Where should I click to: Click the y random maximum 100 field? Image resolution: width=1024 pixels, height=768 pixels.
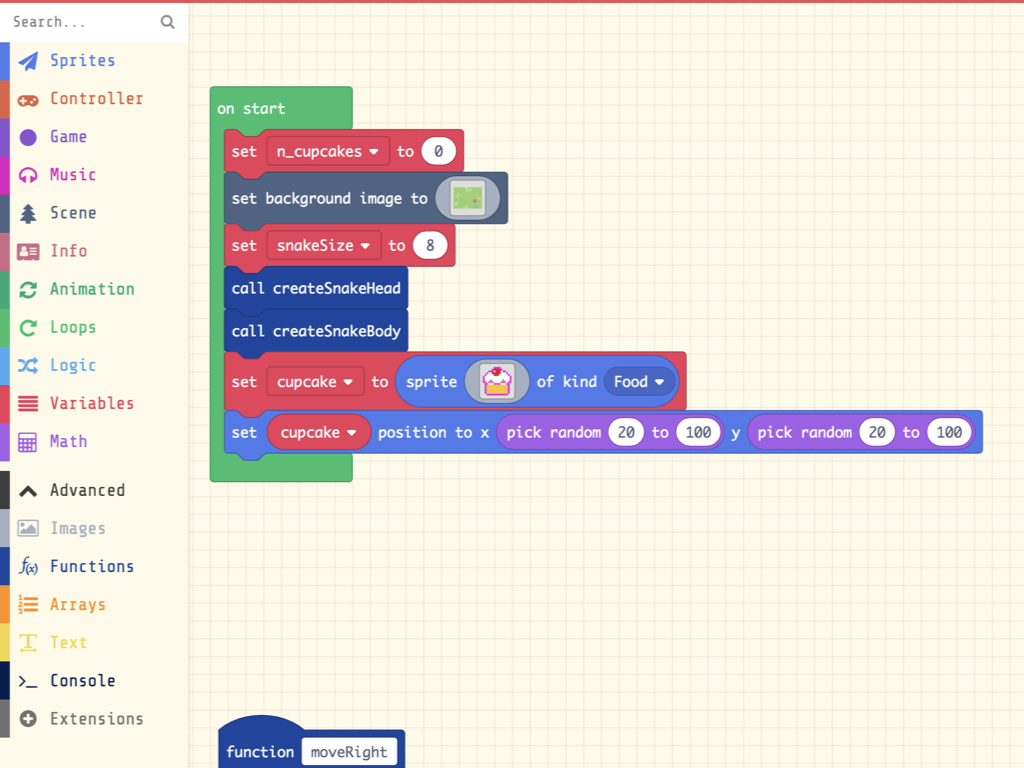tap(949, 432)
